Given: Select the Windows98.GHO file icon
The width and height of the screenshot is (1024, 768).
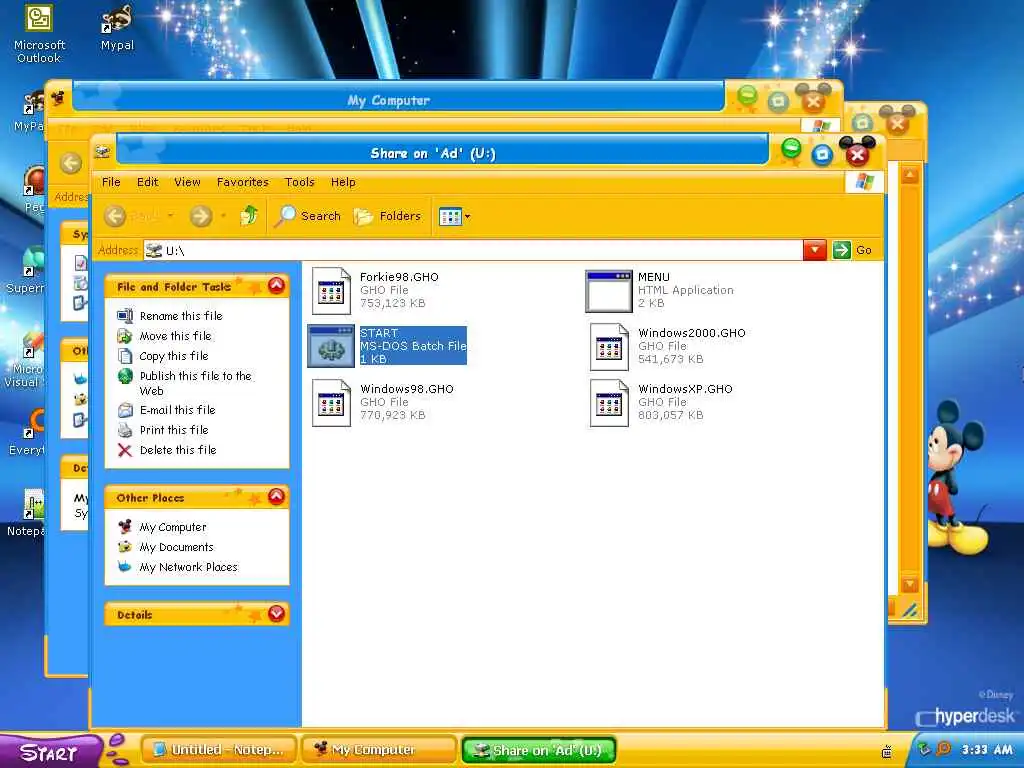Looking at the screenshot, I should click(331, 403).
